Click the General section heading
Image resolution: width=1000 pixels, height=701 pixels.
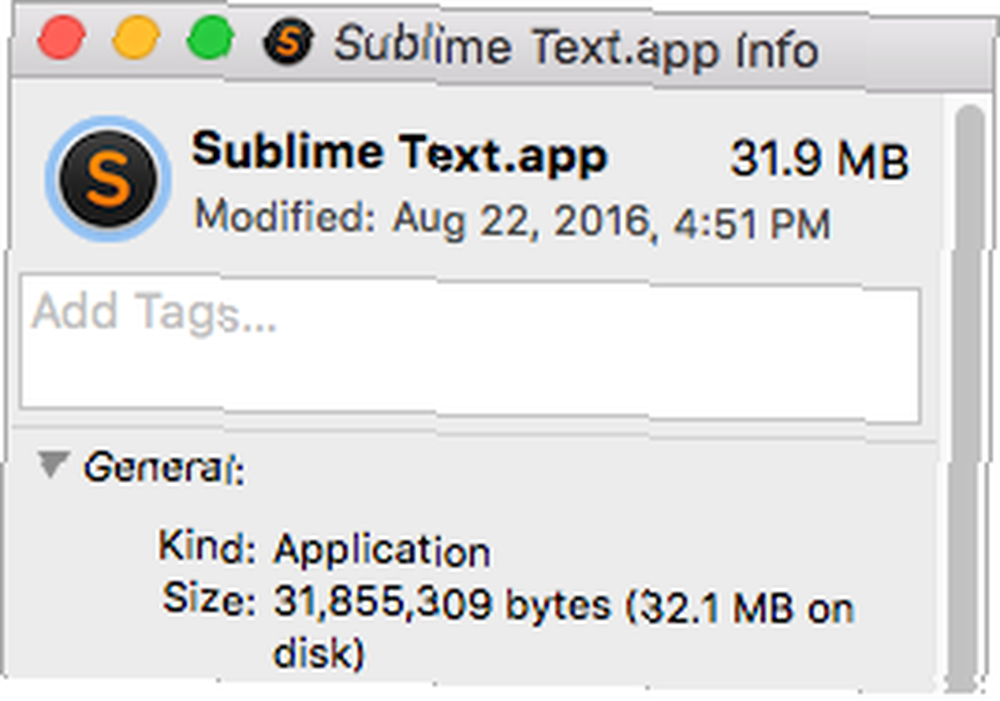coord(164,468)
